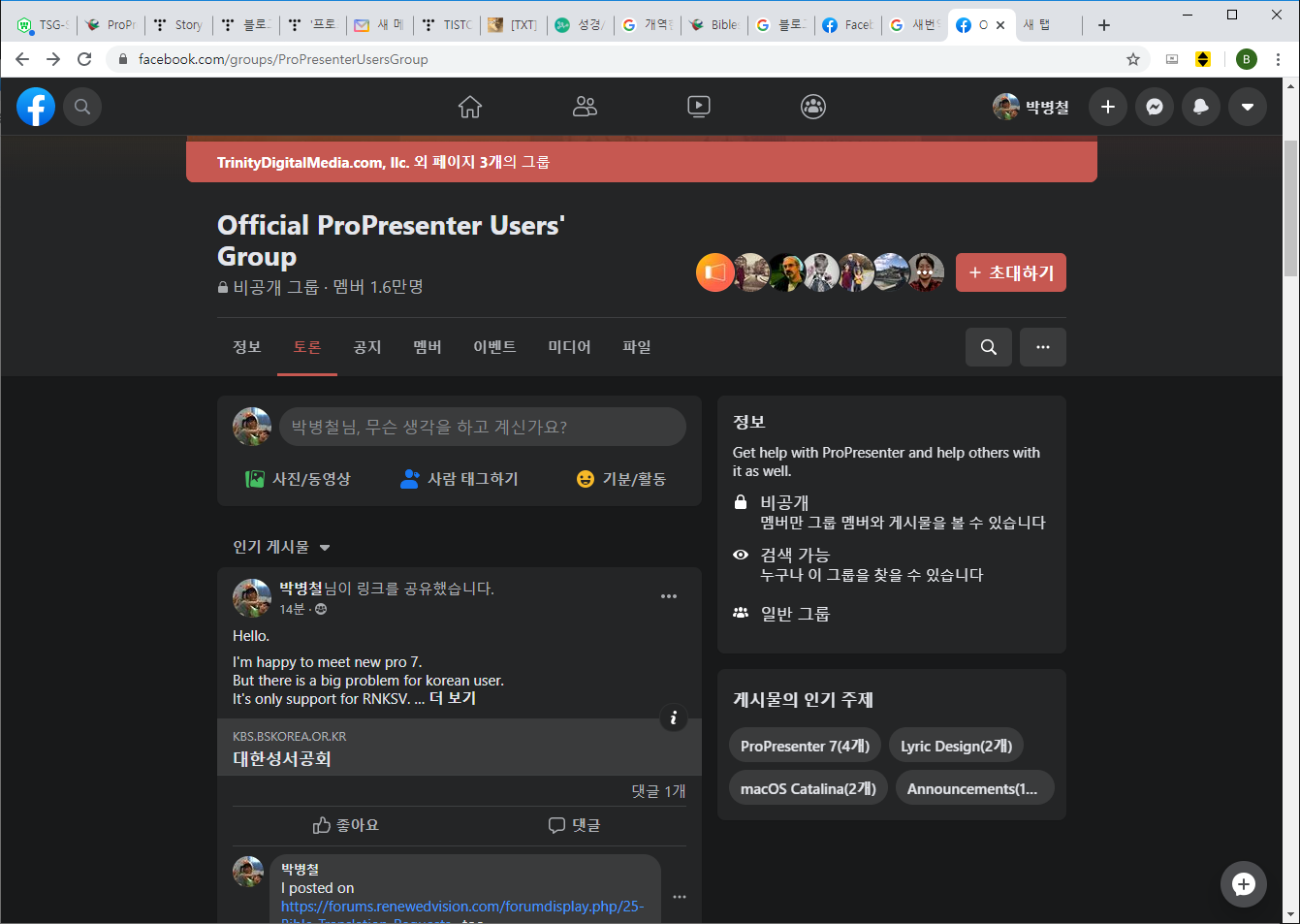The height and width of the screenshot is (924, 1300).
Task: Open a new browser tab
Action: (x=1104, y=25)
